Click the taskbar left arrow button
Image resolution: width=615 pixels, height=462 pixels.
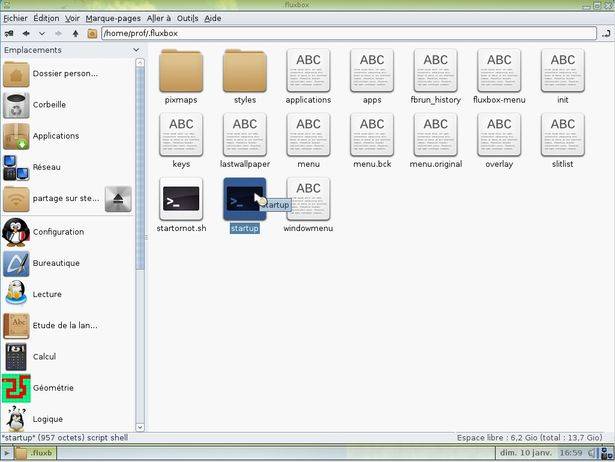click(7, 453)
